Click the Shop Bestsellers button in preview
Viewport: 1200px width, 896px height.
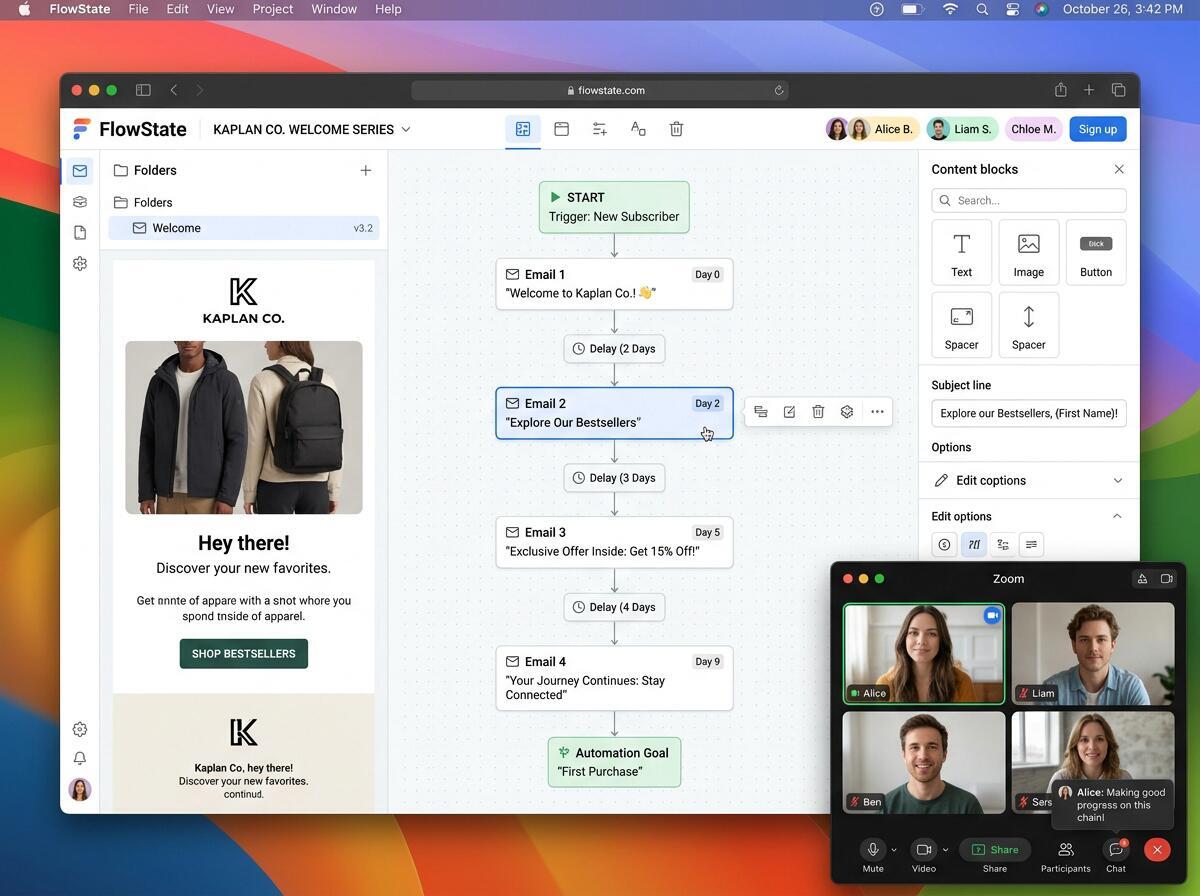click(x=244, y=653)
